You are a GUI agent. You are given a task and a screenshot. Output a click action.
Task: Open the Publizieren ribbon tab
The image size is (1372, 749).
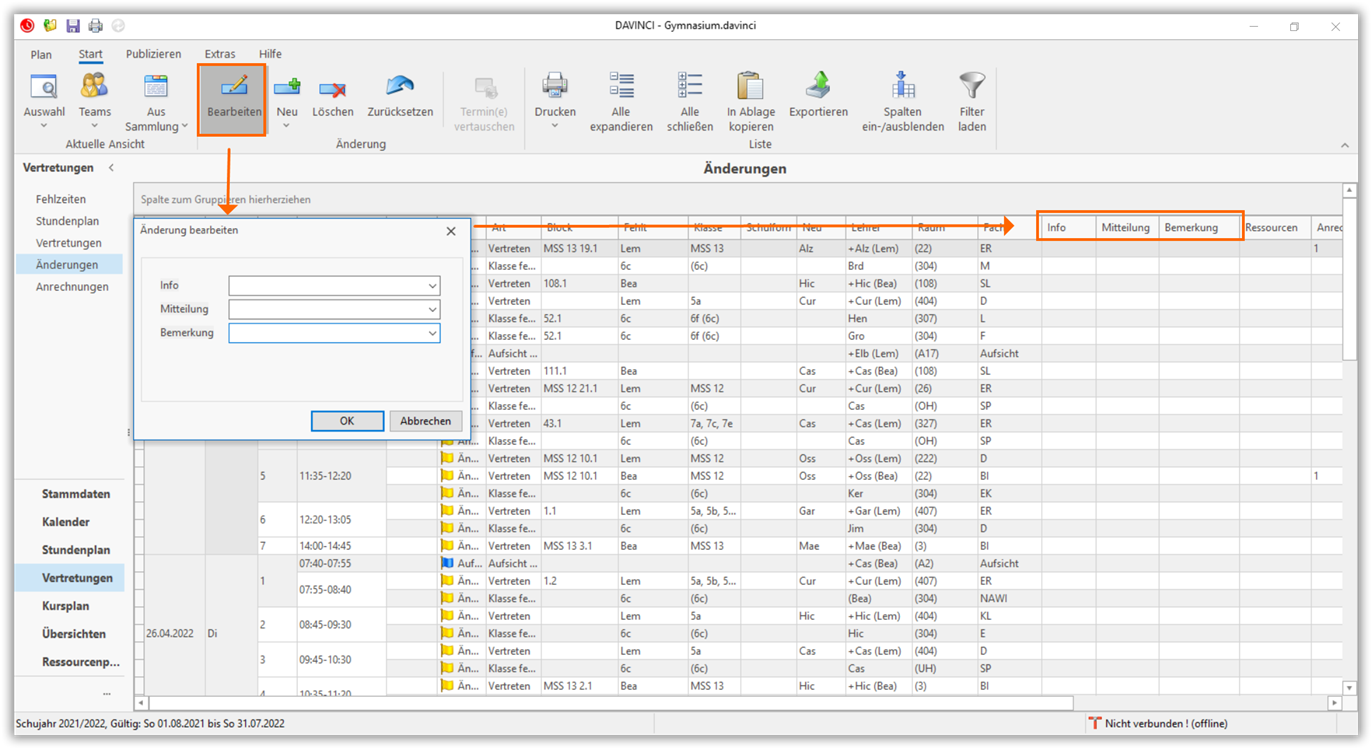click(x=153, y=54)
